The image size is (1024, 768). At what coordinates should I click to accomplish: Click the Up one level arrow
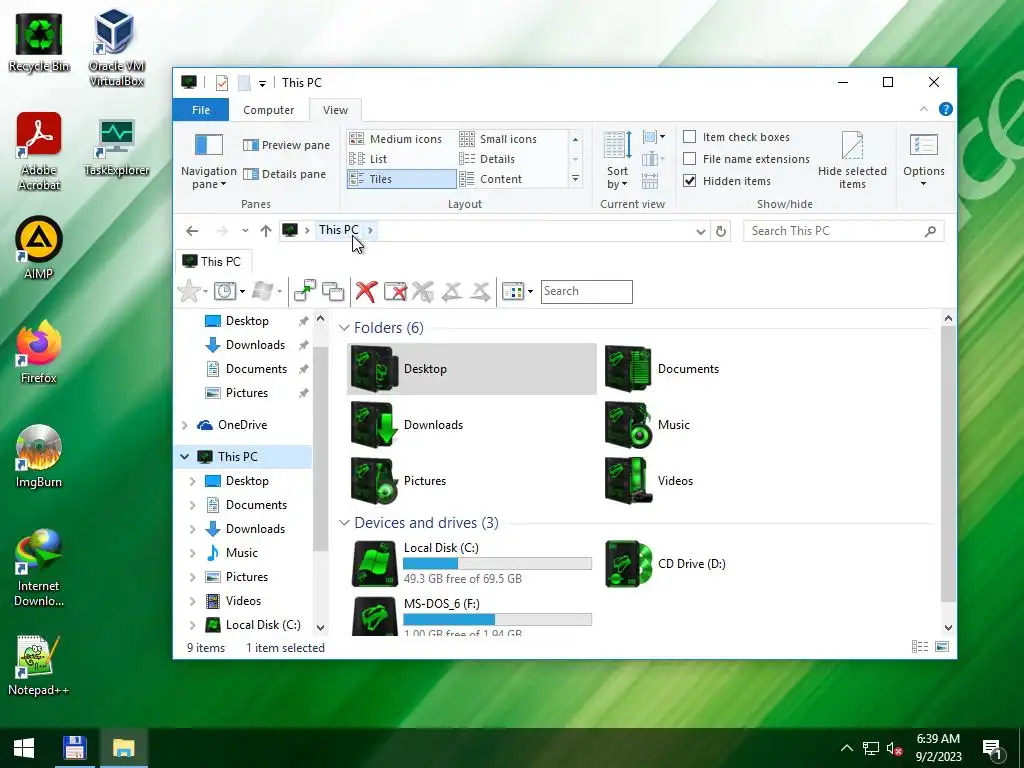click(x=266, y=231)
